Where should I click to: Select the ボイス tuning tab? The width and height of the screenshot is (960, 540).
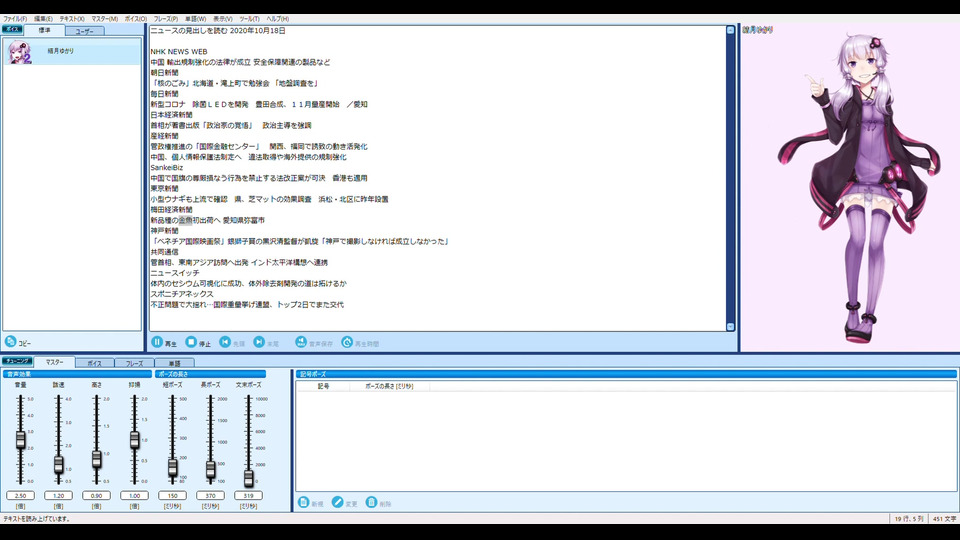[x=94, y=363]
